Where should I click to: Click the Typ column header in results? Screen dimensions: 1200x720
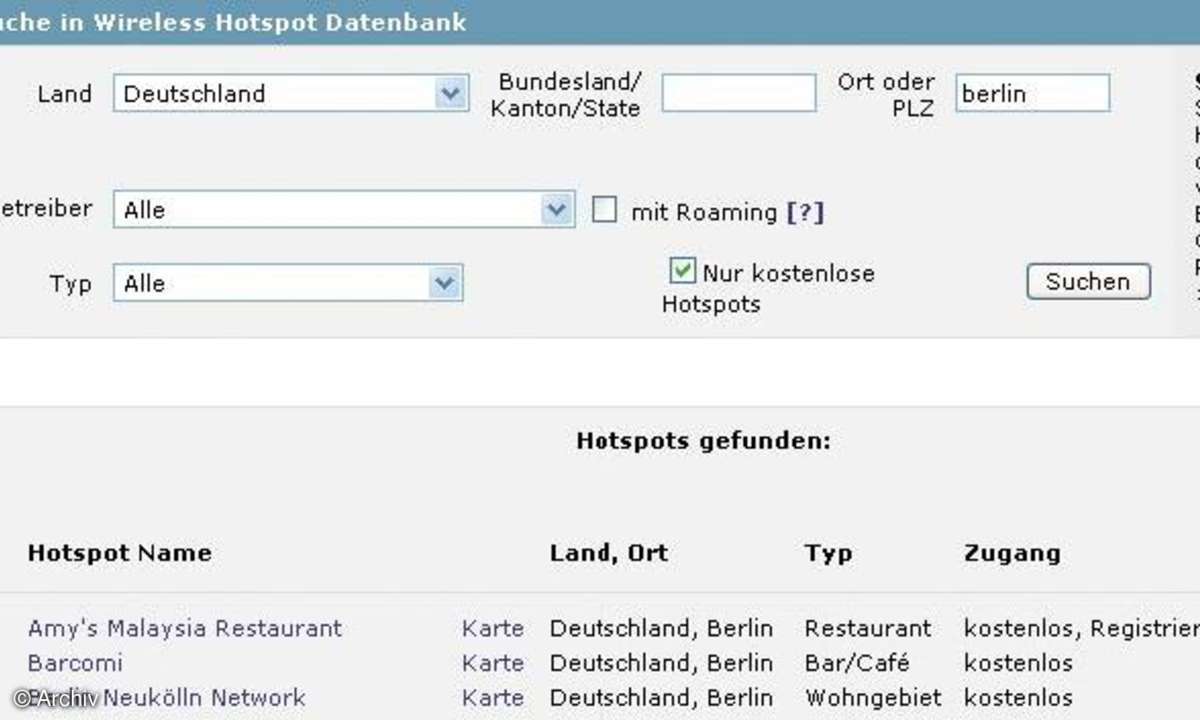(x=829, y=553)
